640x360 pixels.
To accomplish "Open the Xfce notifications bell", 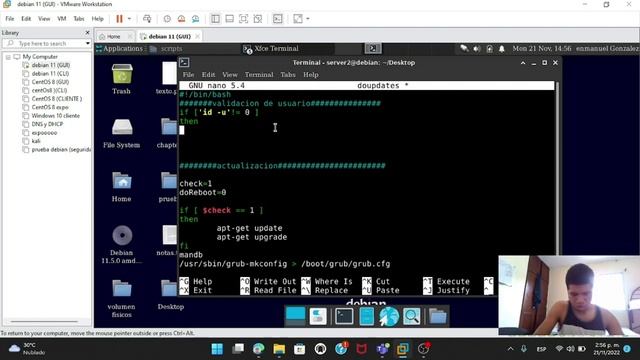I will (x=502, y=49).
